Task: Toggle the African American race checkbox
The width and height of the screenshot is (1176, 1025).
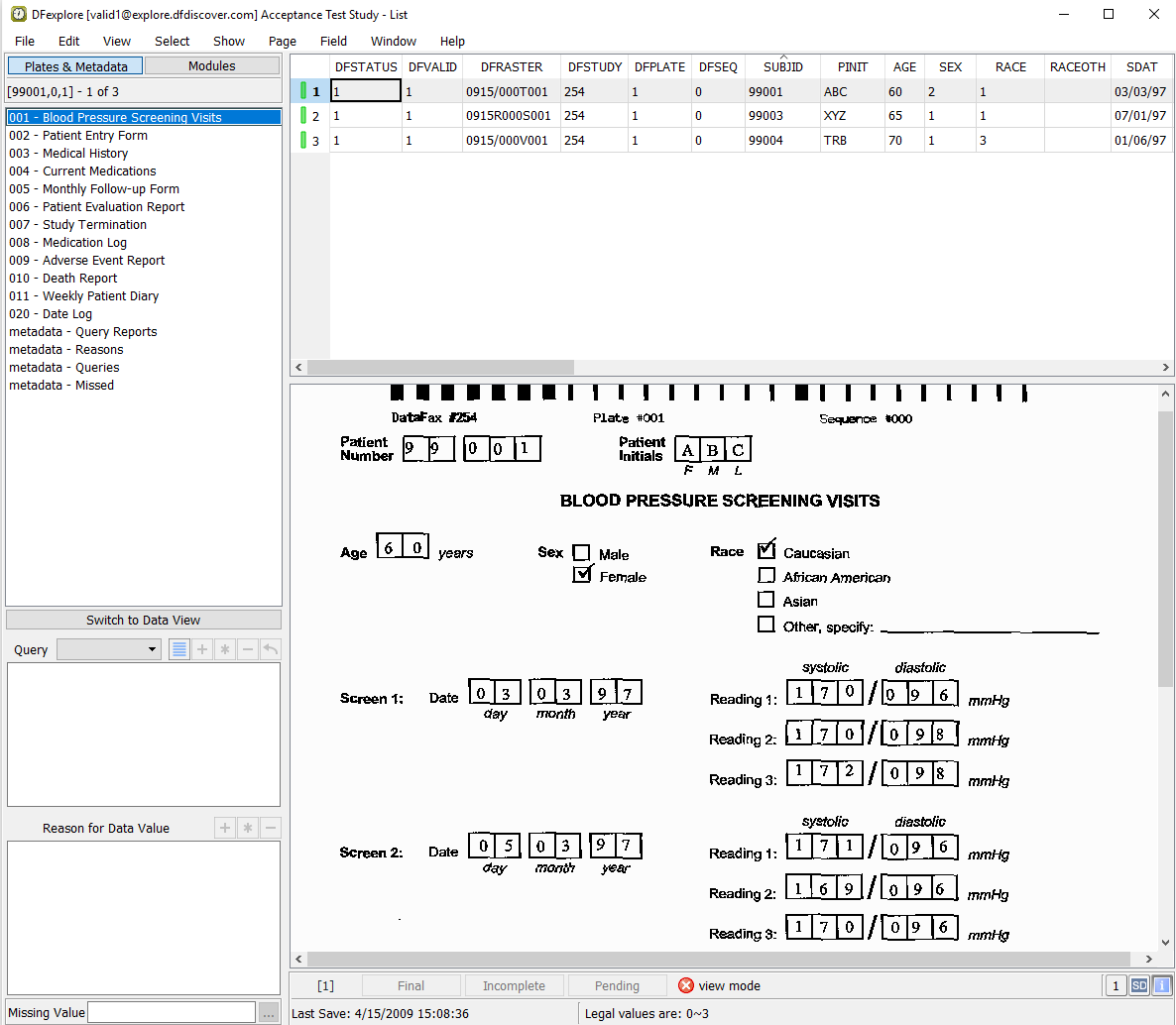Action: coord(766,575)
